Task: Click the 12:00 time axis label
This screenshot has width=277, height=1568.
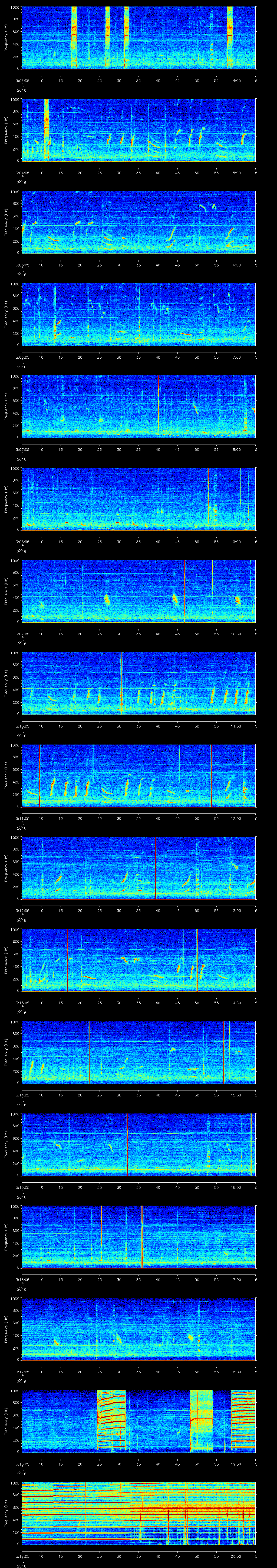Action: [236, 818]
